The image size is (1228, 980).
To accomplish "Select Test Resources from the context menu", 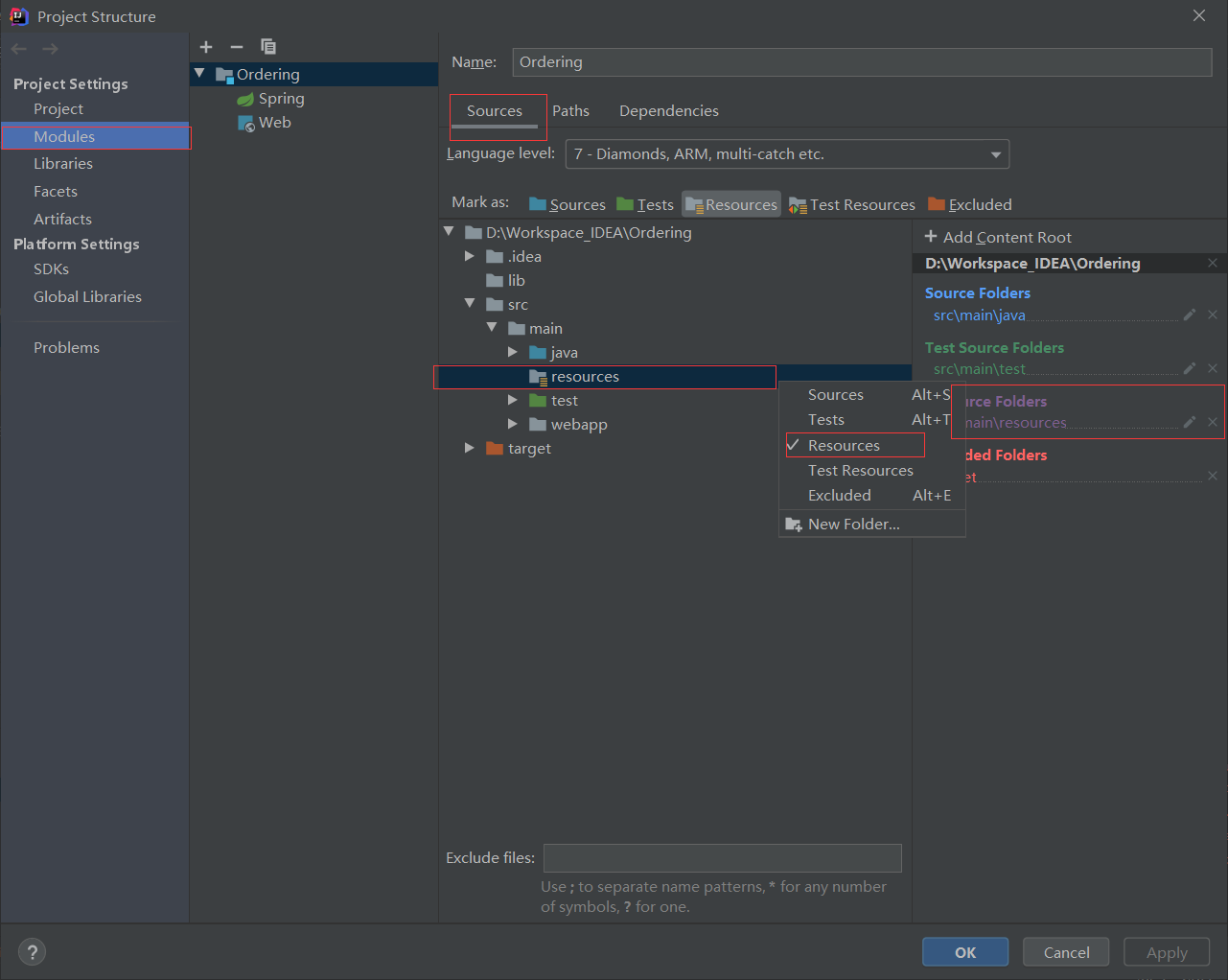I will tap(861, 470).
